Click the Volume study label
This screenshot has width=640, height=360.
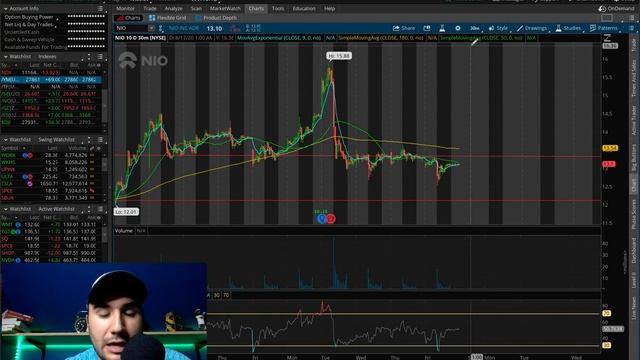pos(123,231)
